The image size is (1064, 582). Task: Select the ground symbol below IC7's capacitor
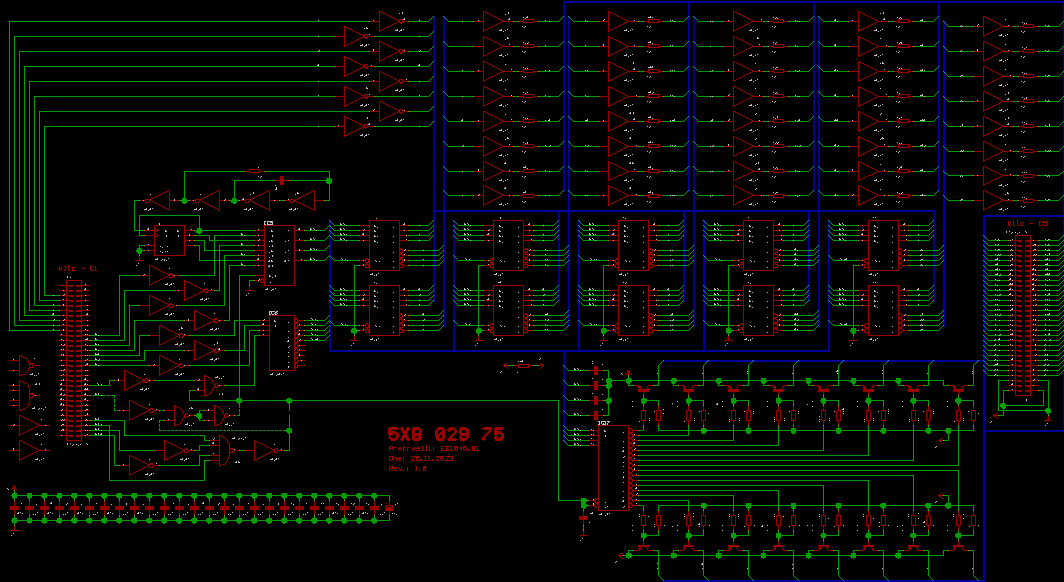pos(584,535)
